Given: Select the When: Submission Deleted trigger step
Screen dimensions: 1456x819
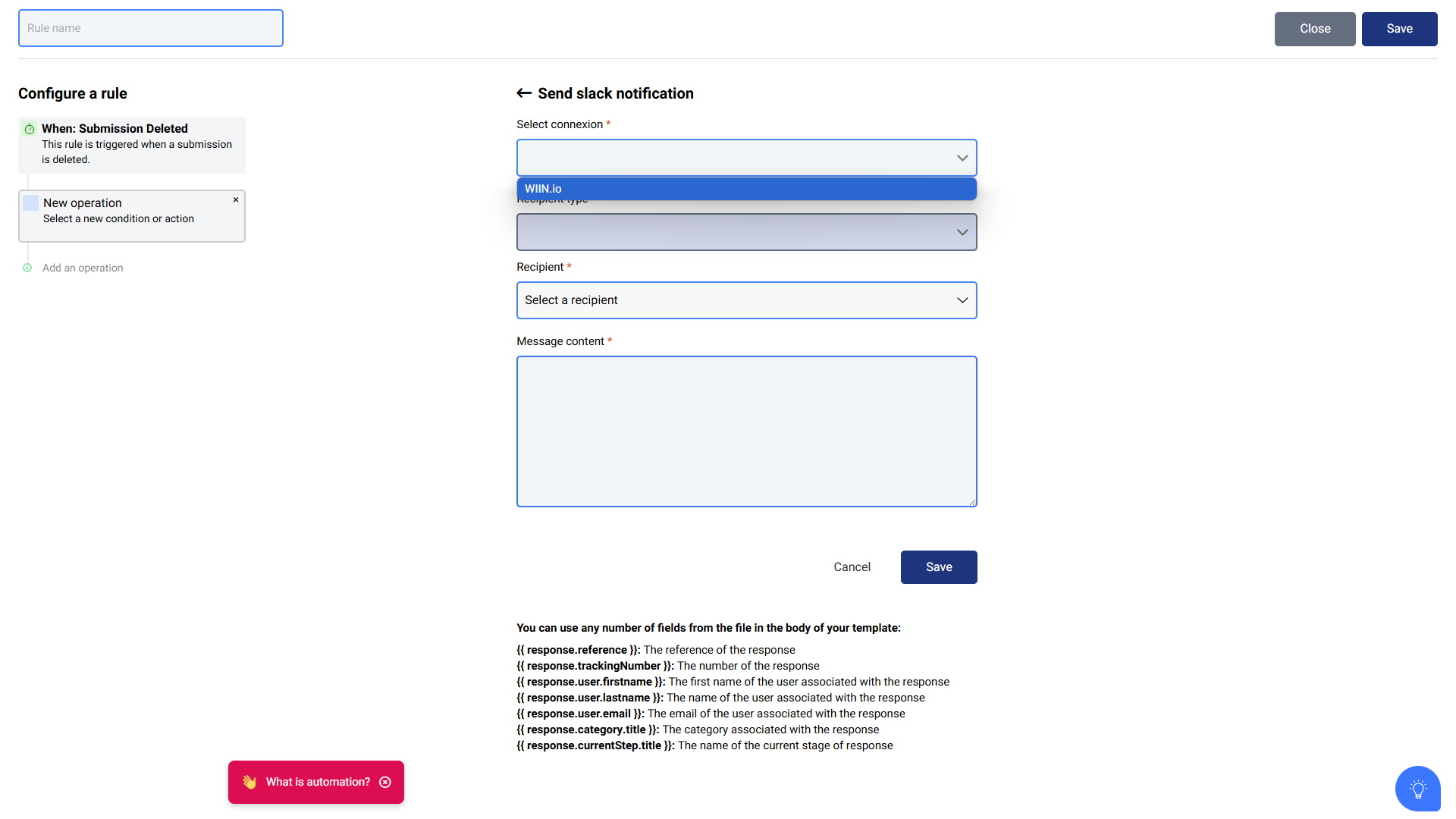Looking at the screenshot, I should (132, 144).
